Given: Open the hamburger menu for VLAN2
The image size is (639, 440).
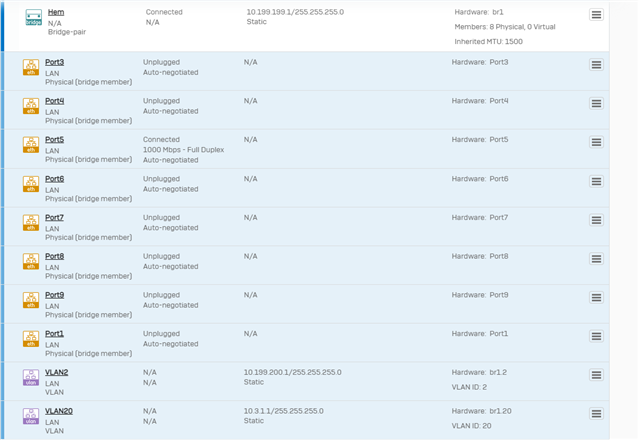Looking at the screenshot, I should tap(596, 375).
